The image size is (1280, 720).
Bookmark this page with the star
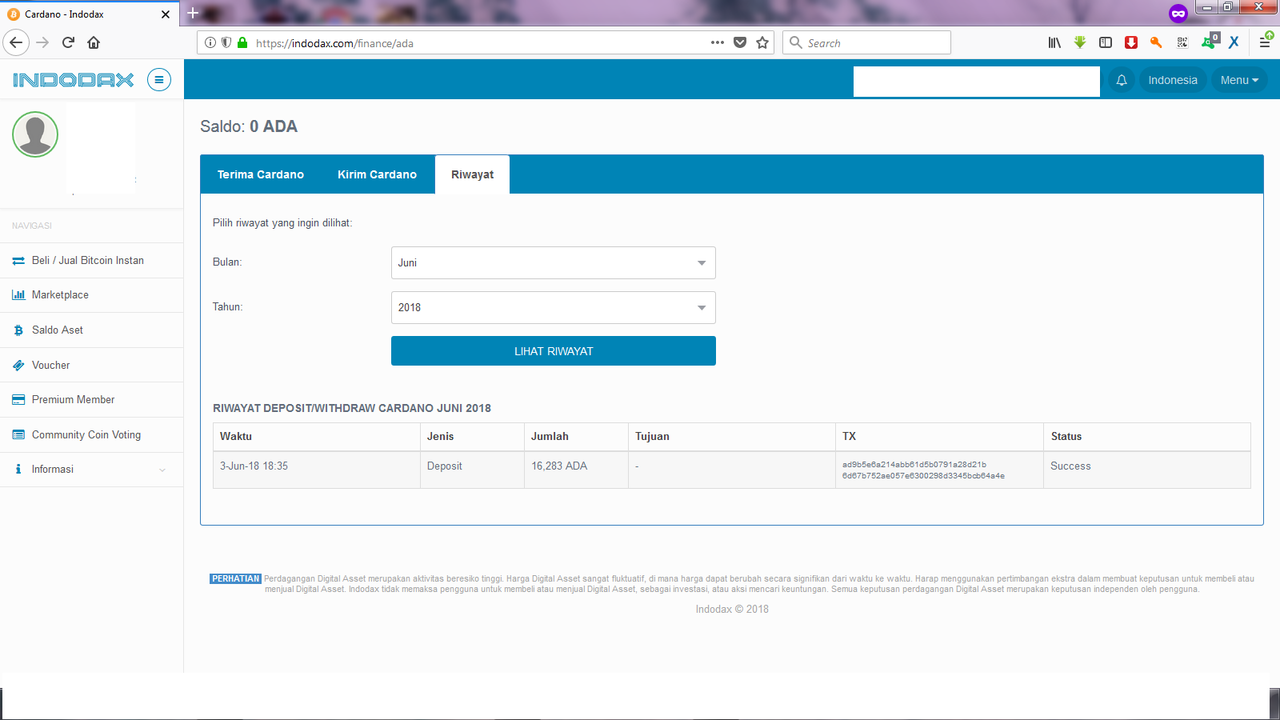[x=763, y=43]
